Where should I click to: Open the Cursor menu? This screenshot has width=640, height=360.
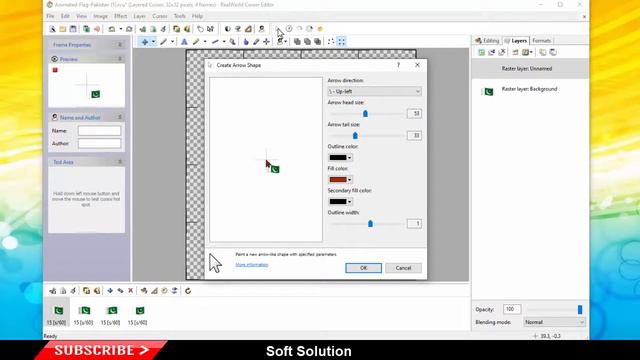pos(160,16)
